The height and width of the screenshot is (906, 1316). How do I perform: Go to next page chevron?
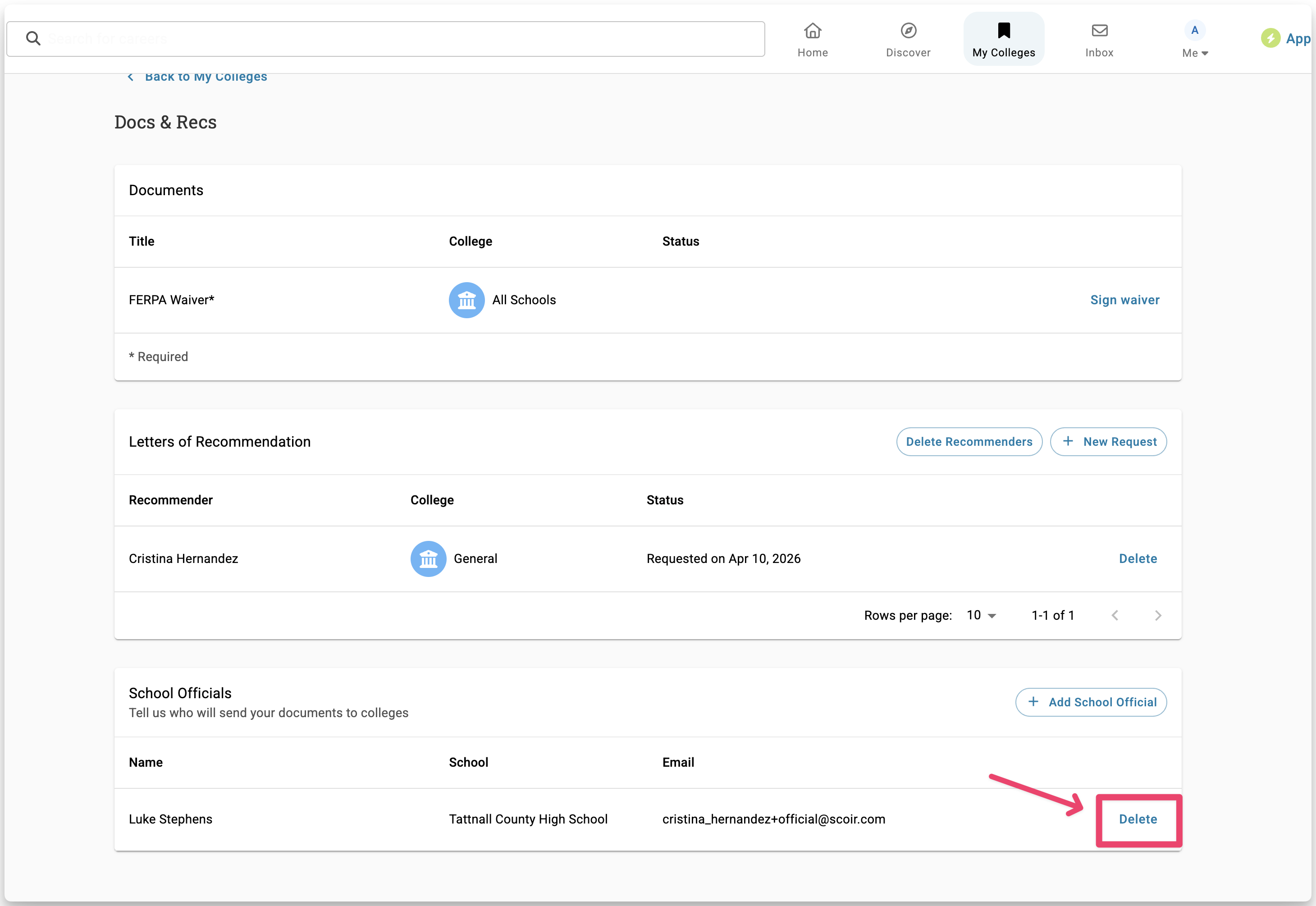click(1158, 615)
